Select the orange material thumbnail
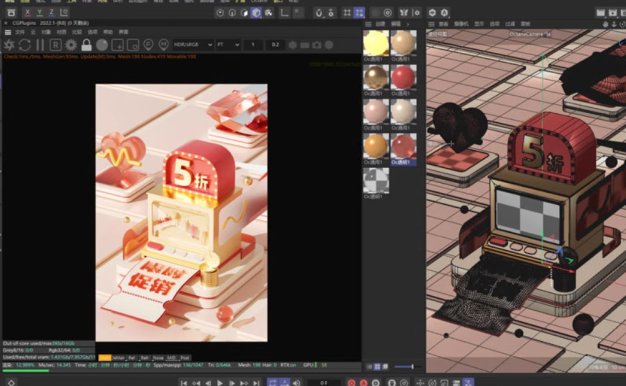 click(x=376, y=146)
